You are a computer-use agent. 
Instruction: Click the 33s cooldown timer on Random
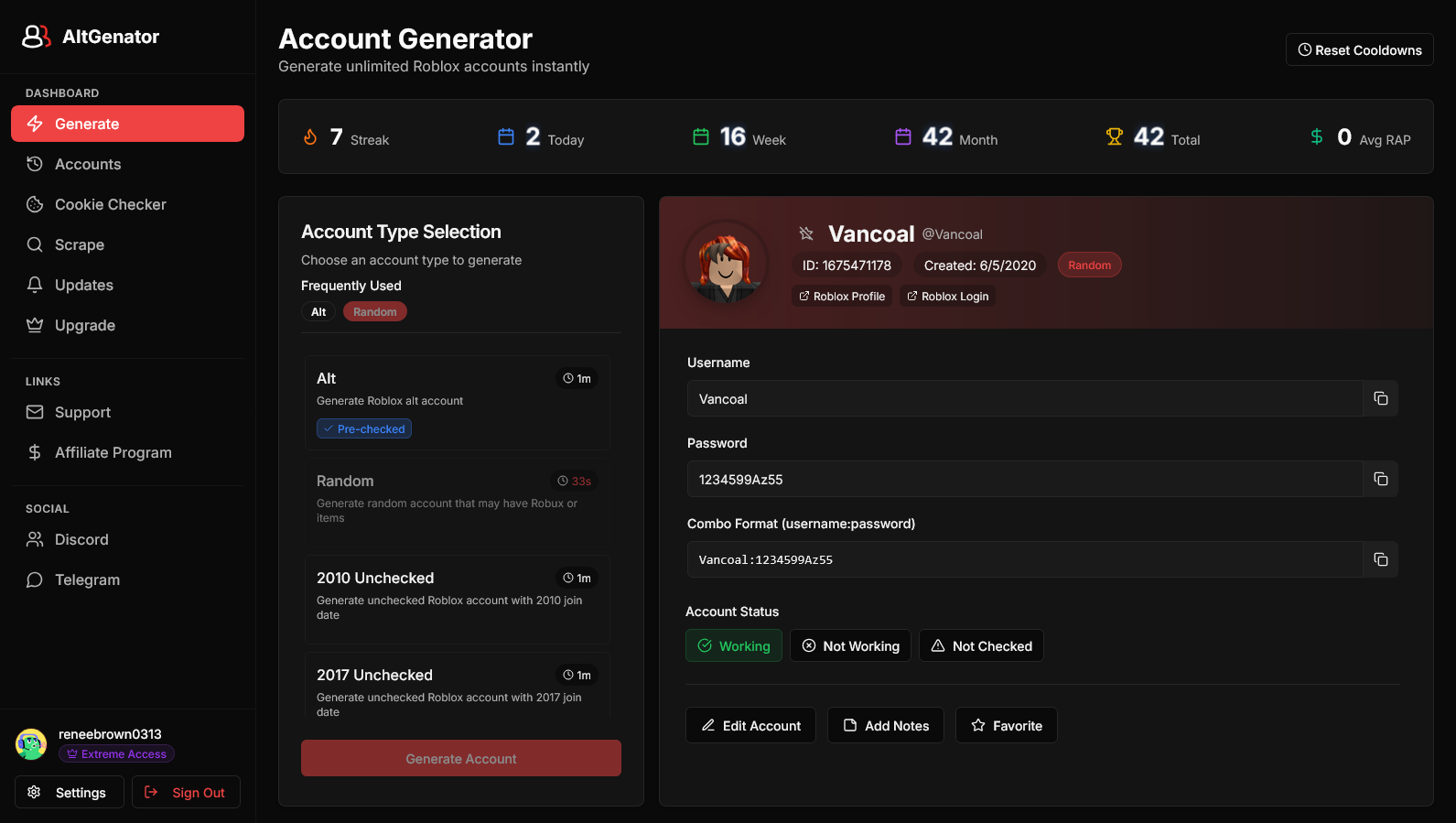point(575,481)
